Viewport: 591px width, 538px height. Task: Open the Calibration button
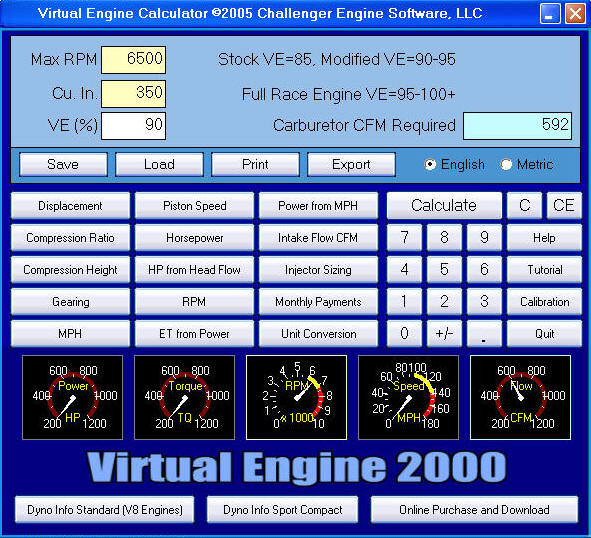point(544,302)
